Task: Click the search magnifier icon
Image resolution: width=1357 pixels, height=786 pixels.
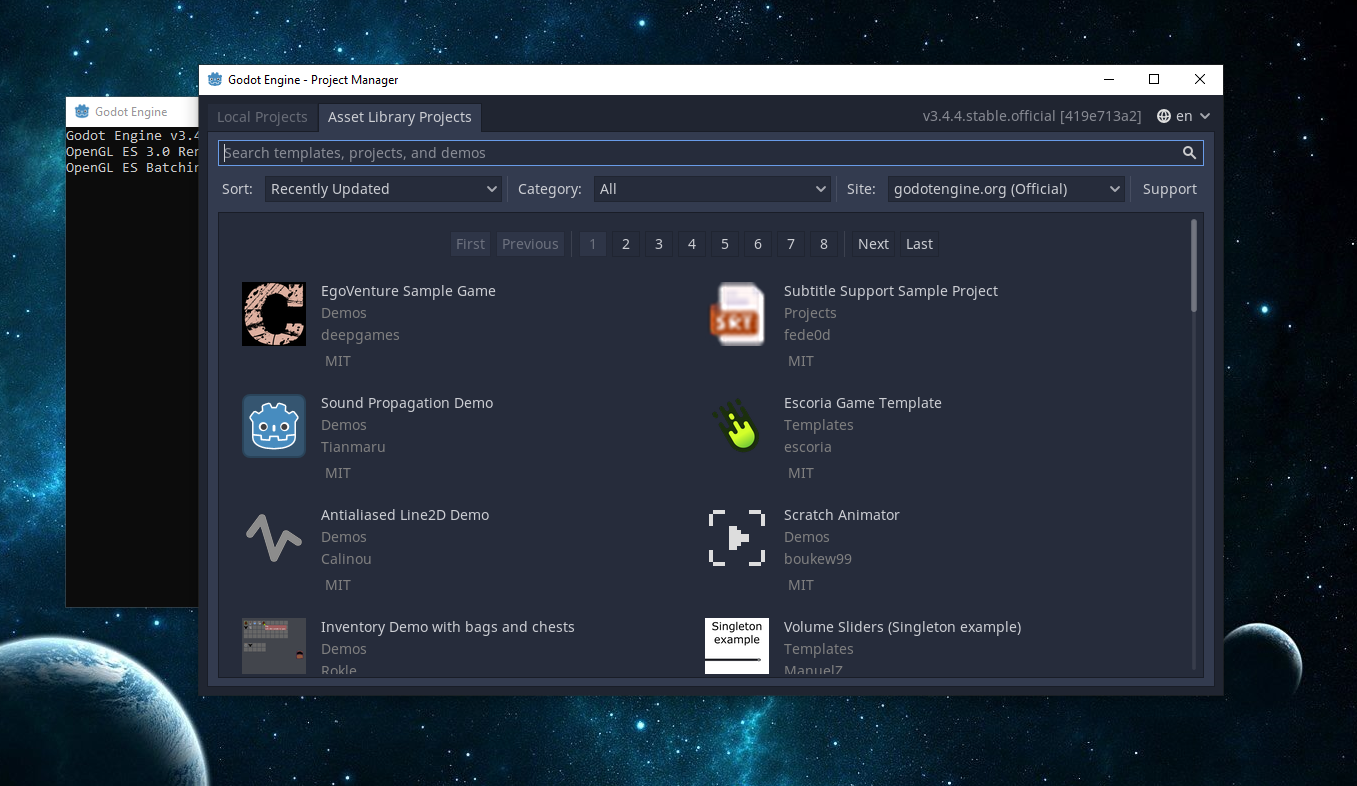Action: 1189,153
